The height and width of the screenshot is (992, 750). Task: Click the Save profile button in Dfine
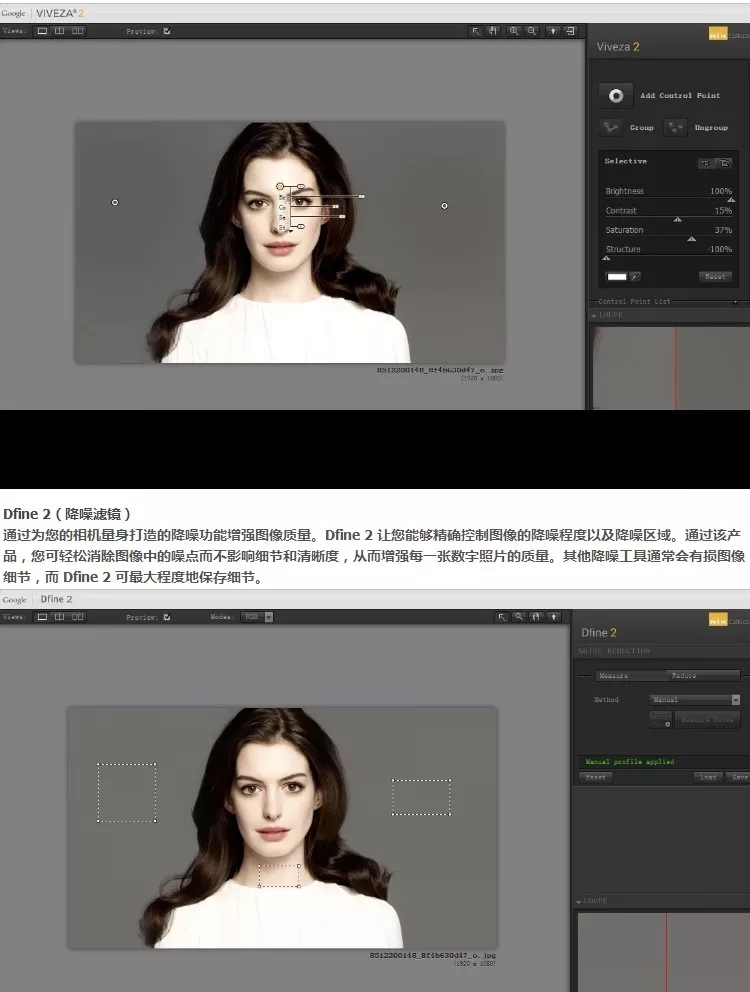[738, 777]
